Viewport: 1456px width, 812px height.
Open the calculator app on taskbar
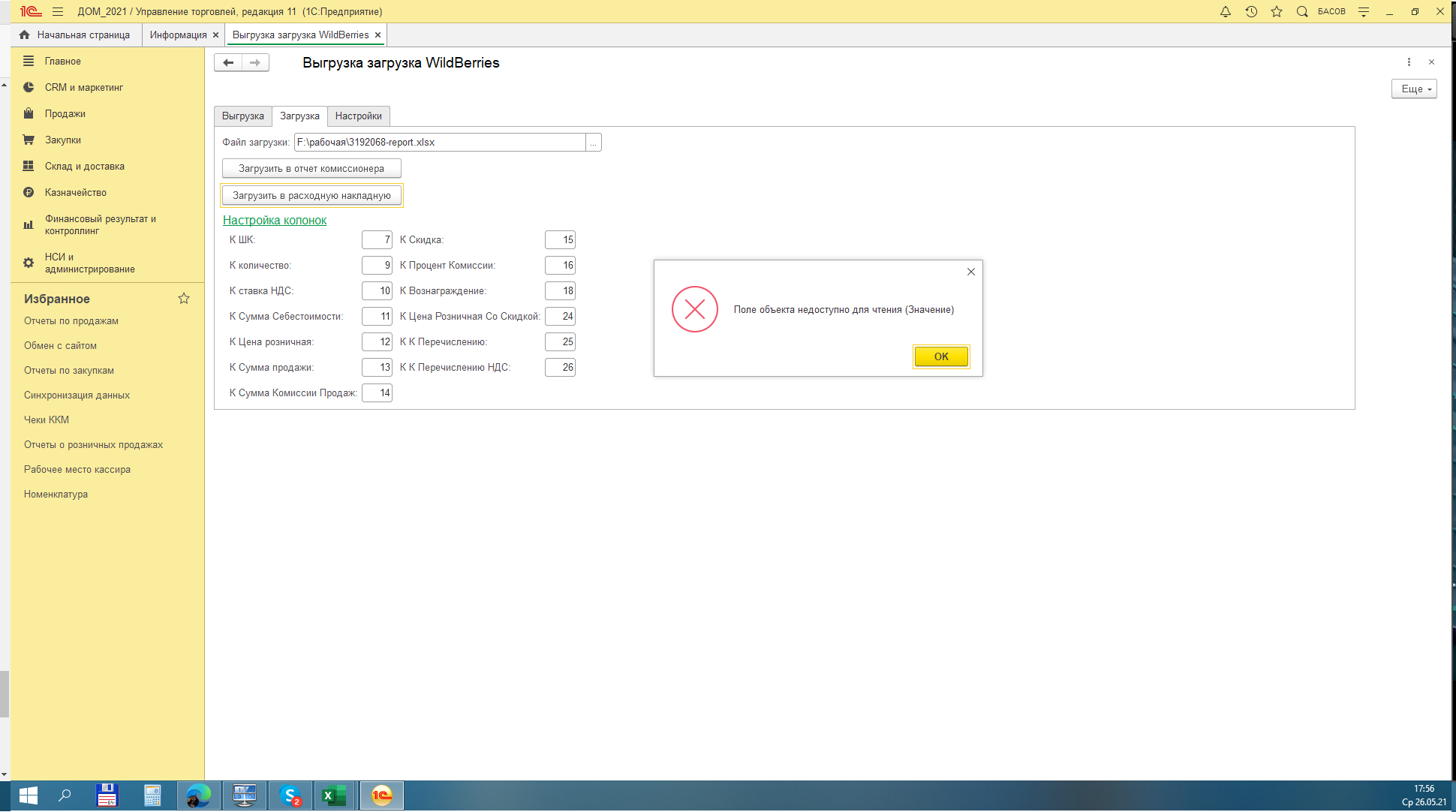click(x=152, y=795)
